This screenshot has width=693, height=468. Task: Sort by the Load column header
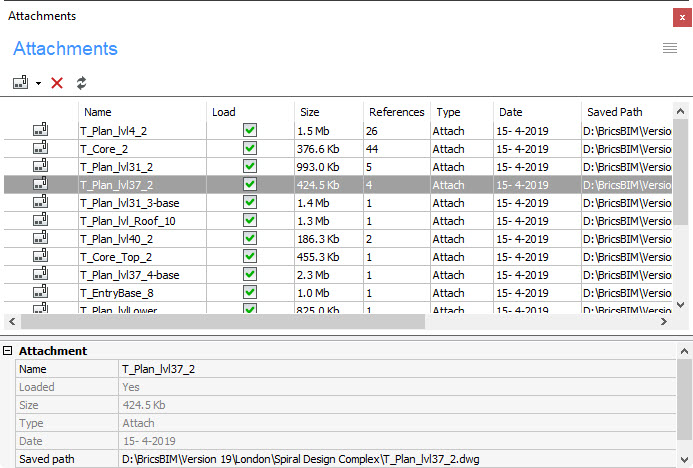coord(250,112)
